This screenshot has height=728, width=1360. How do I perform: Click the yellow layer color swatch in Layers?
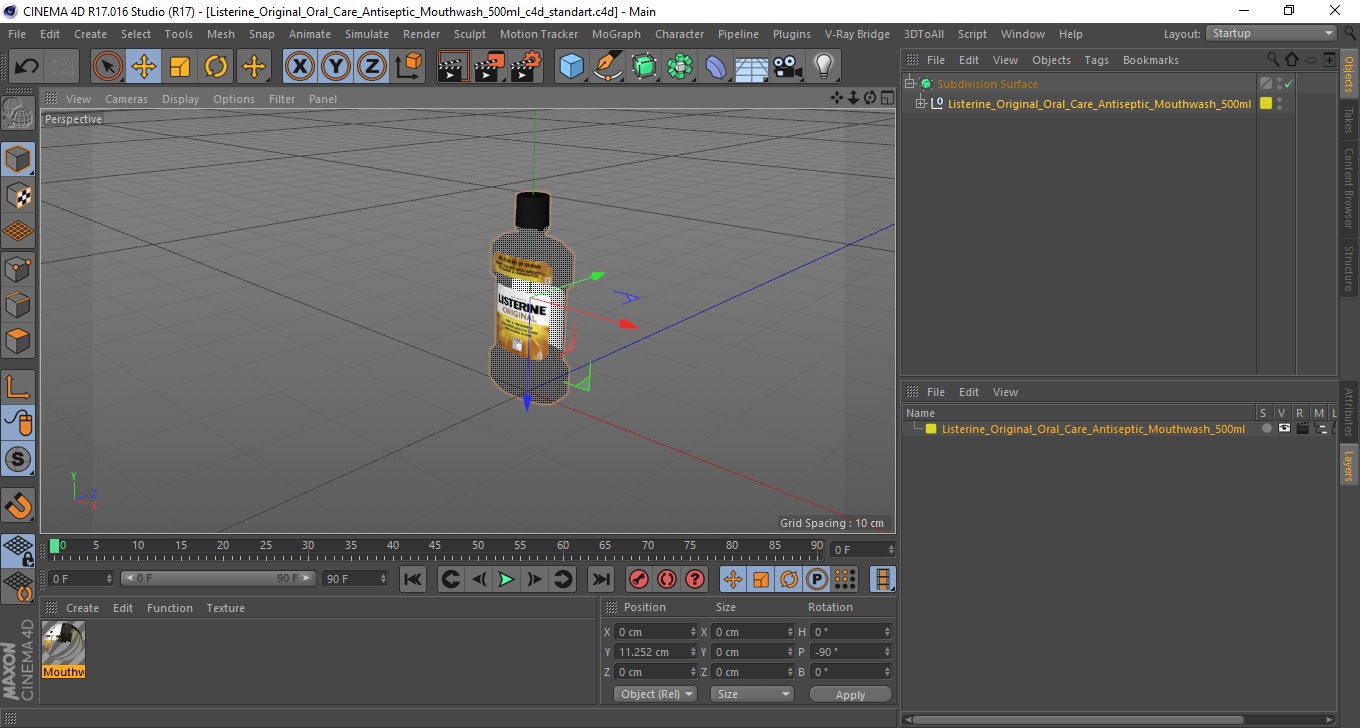pos(931,429)
